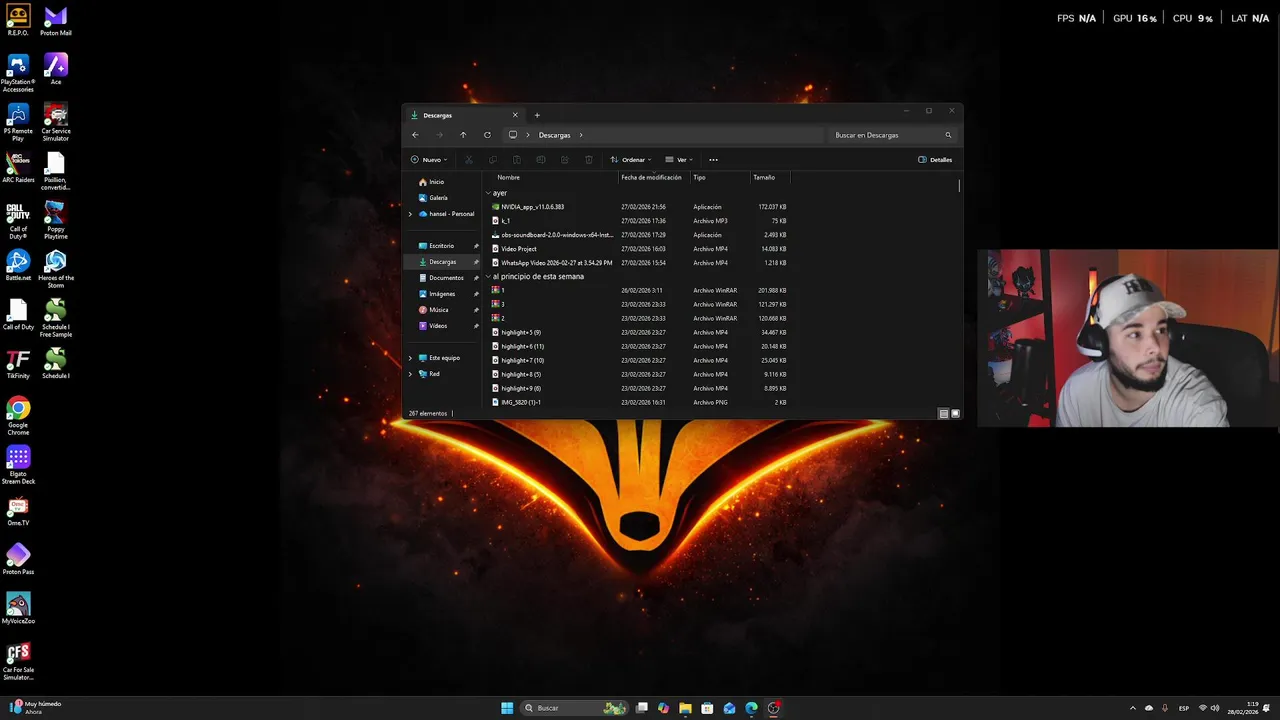Select the Descargas tab
This screenshot has width=1280, height=720.
pos(465,115)
